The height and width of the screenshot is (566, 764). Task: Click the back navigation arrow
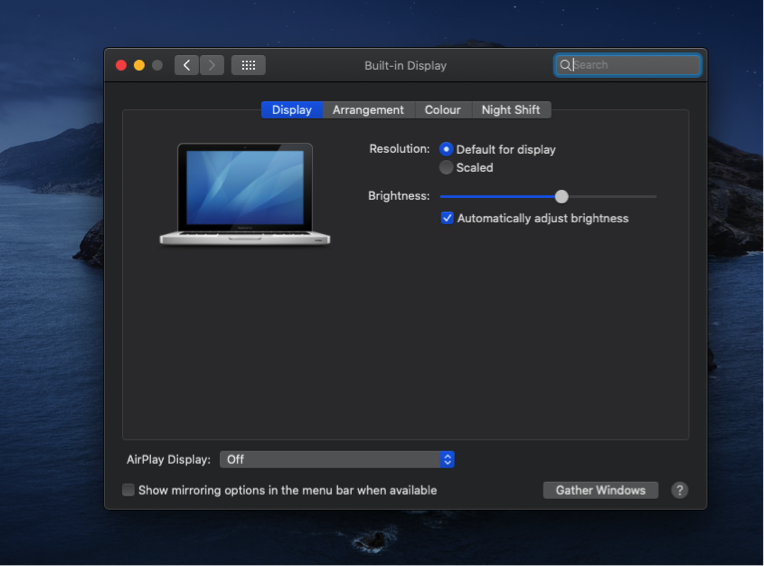(186, 65)
